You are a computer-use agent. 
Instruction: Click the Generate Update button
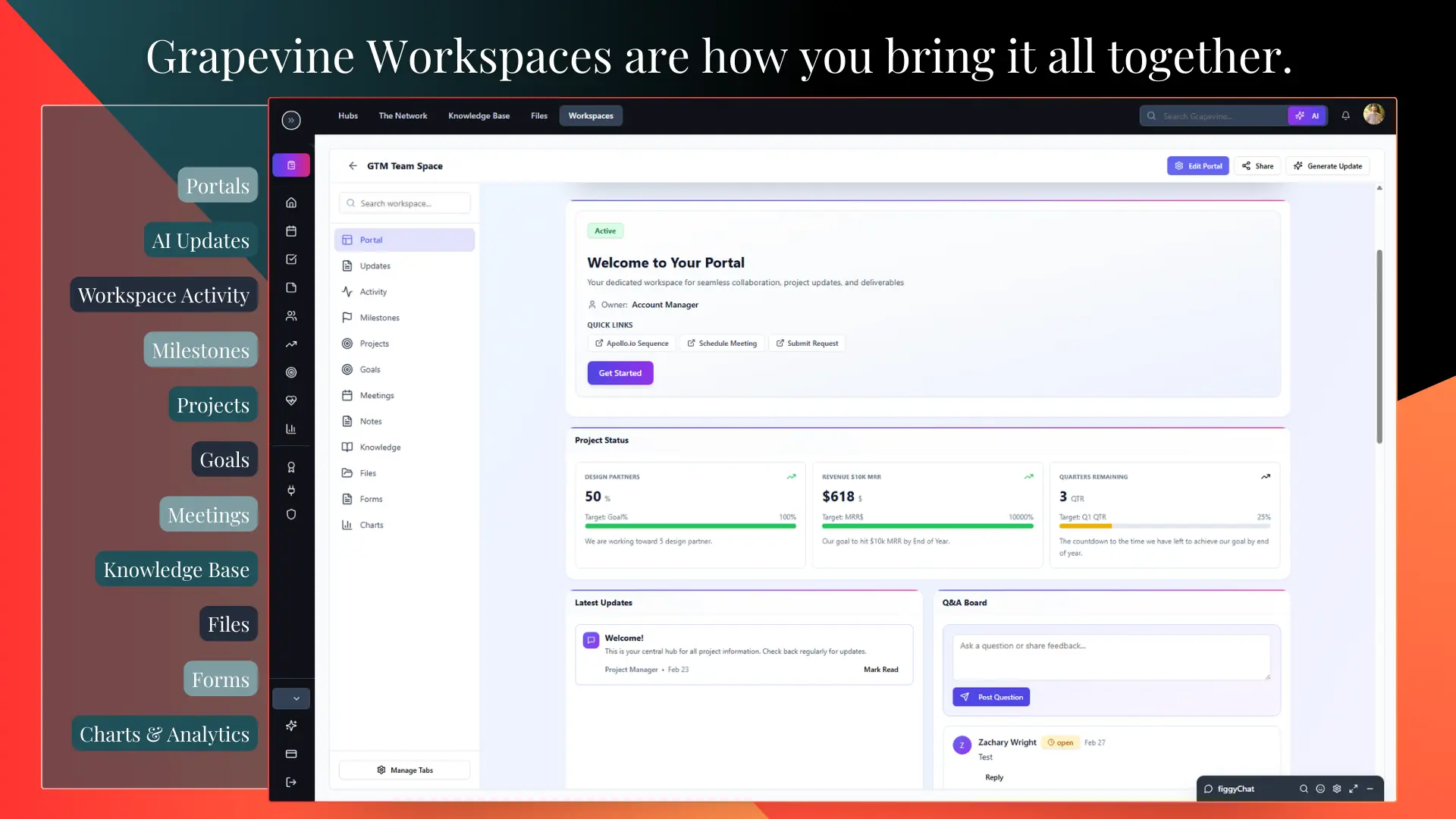1327,166
